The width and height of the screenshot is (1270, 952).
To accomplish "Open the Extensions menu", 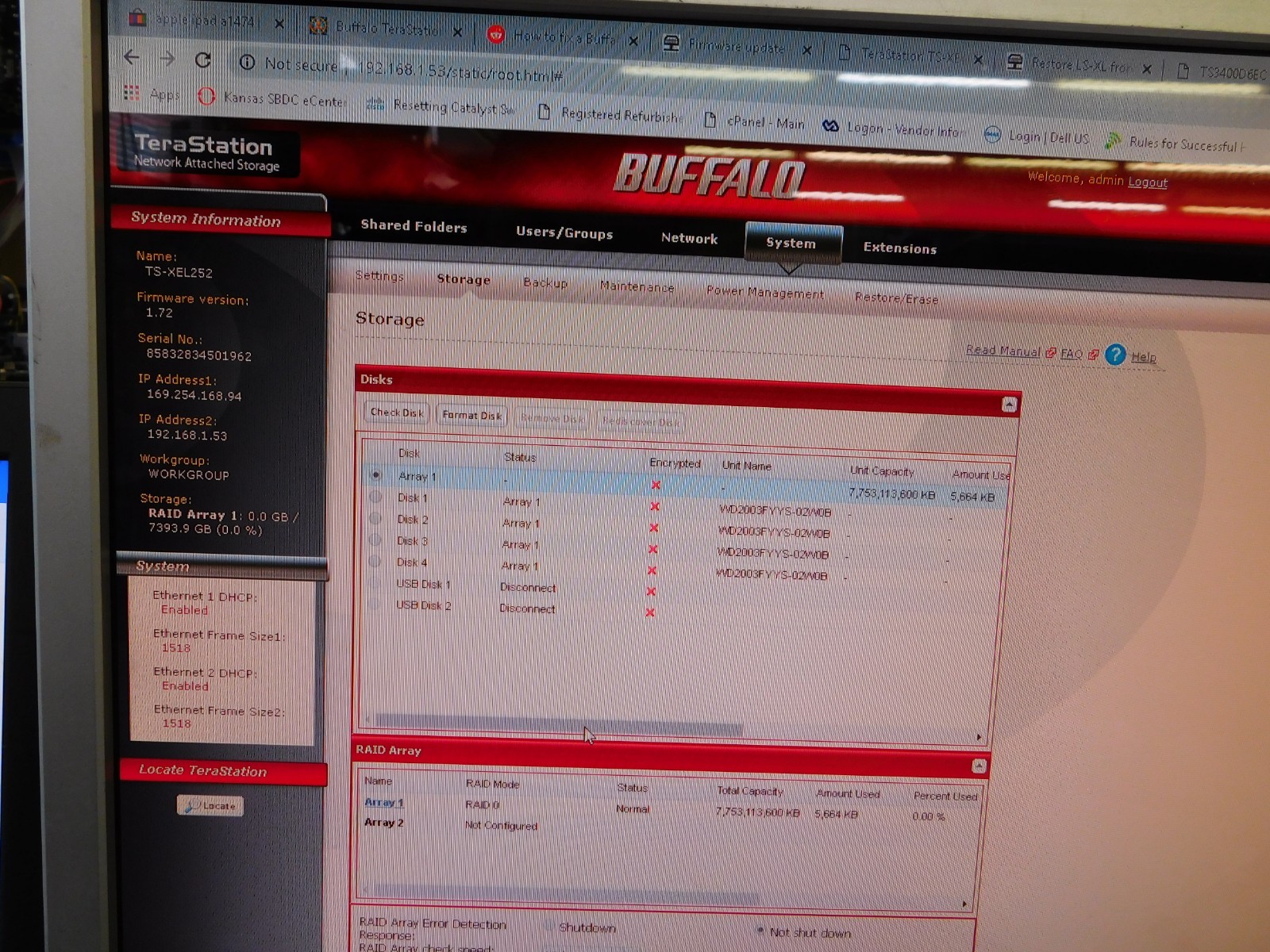I will coord(900,248).
